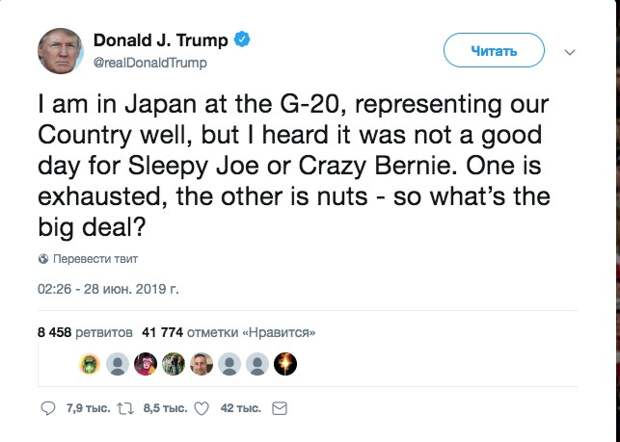Open the @realDonaldTrump handle
Image resolution: width=620 pixels, height=442 pixels.
tap(150, 63)
